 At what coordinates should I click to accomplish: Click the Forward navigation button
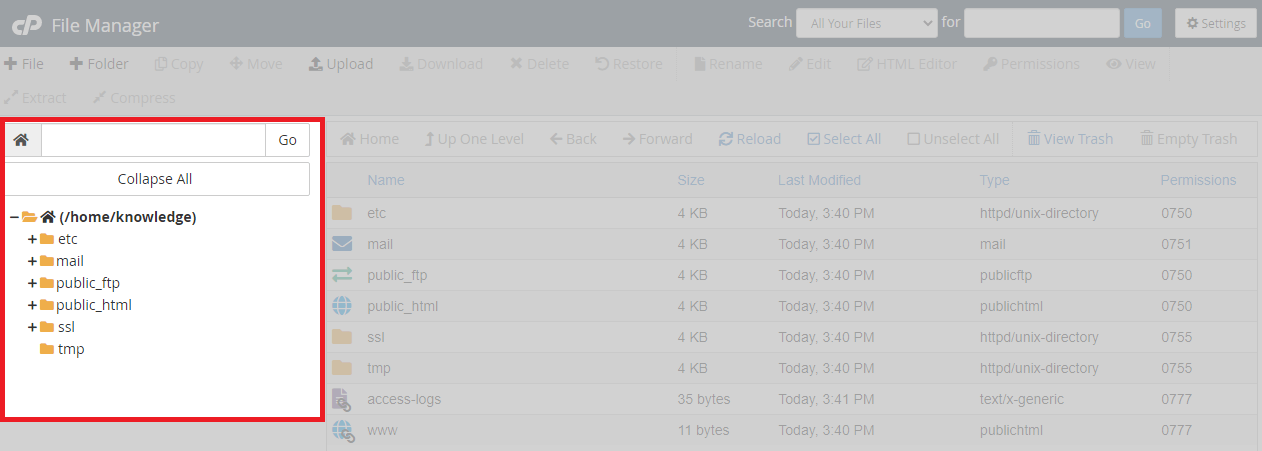tap(657, 139)
